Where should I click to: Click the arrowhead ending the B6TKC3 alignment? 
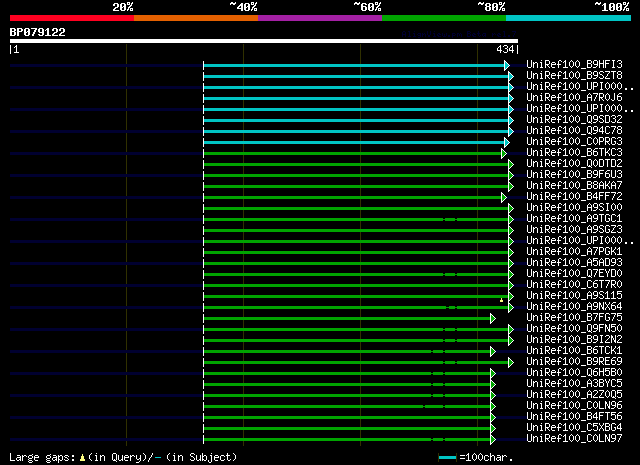click(x=504, y=154)
